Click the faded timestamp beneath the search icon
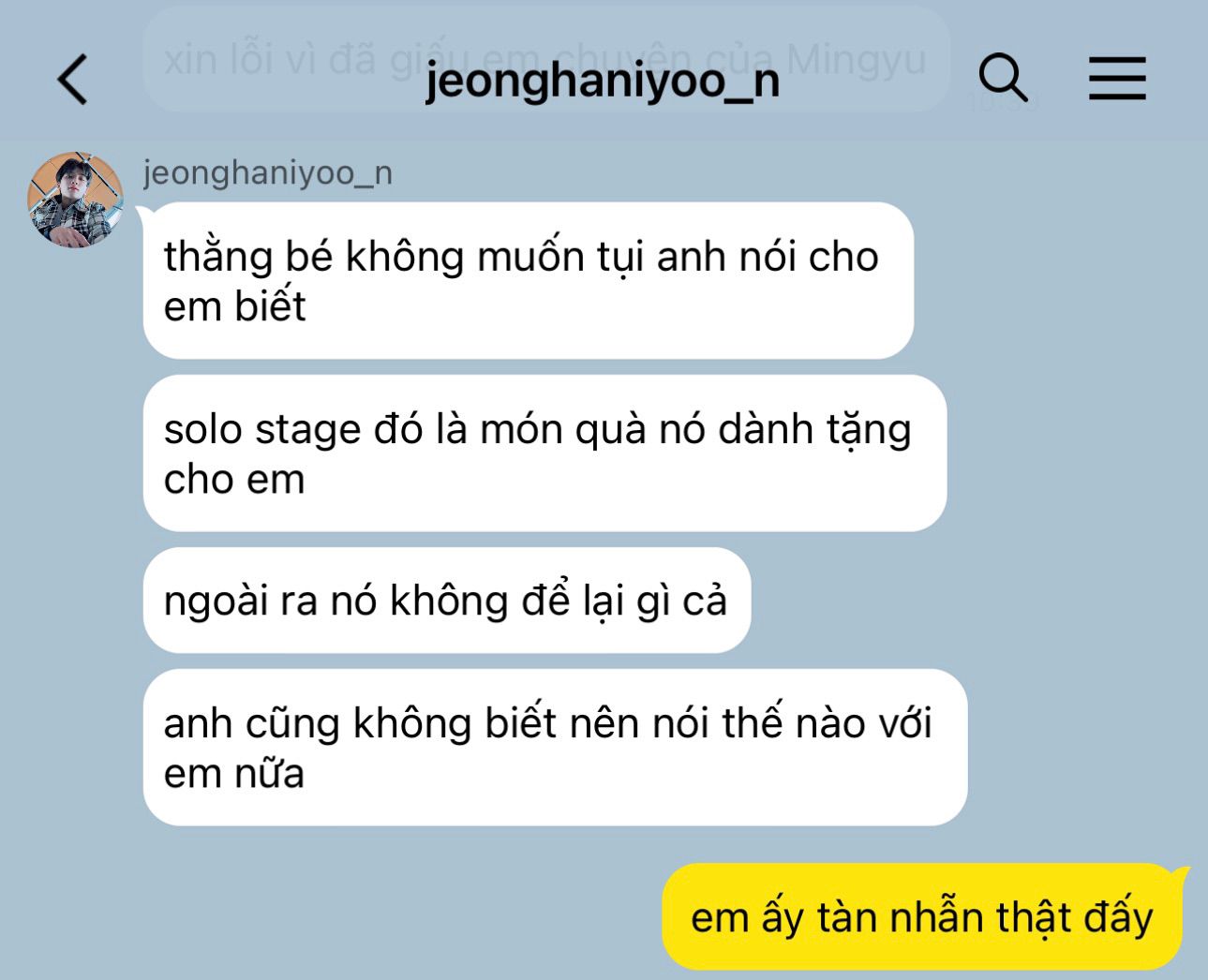 (1003, 101)
